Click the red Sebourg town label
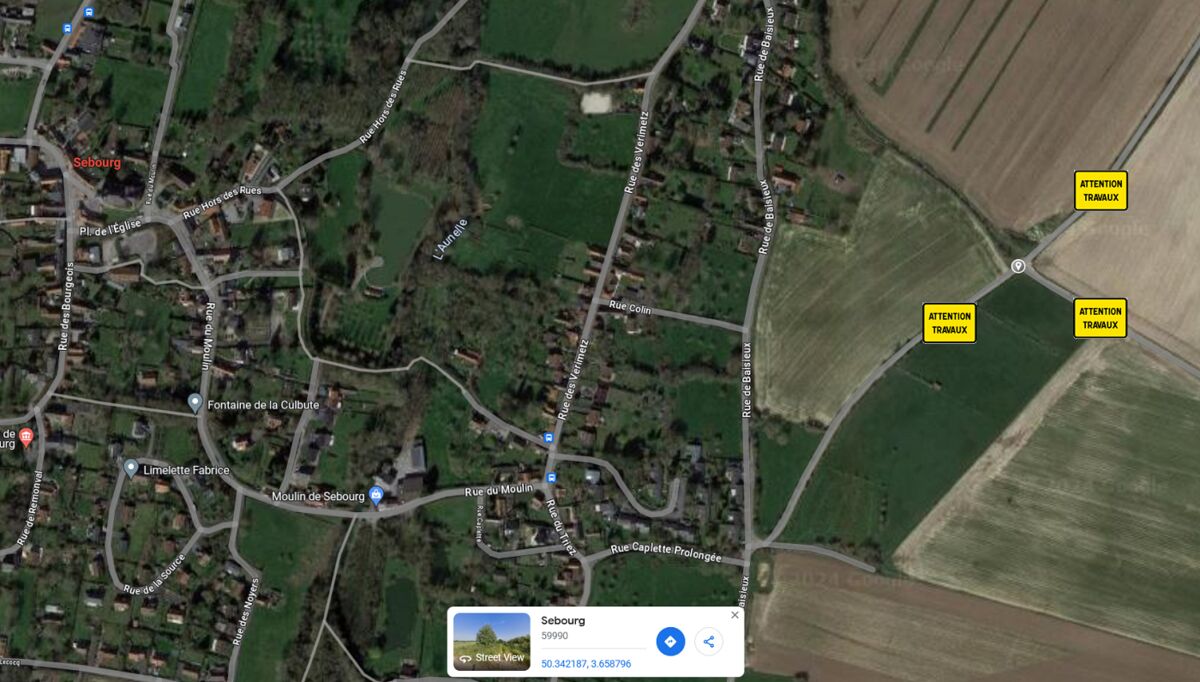Viewport: 1200px width, 682px height. point(97,162)
